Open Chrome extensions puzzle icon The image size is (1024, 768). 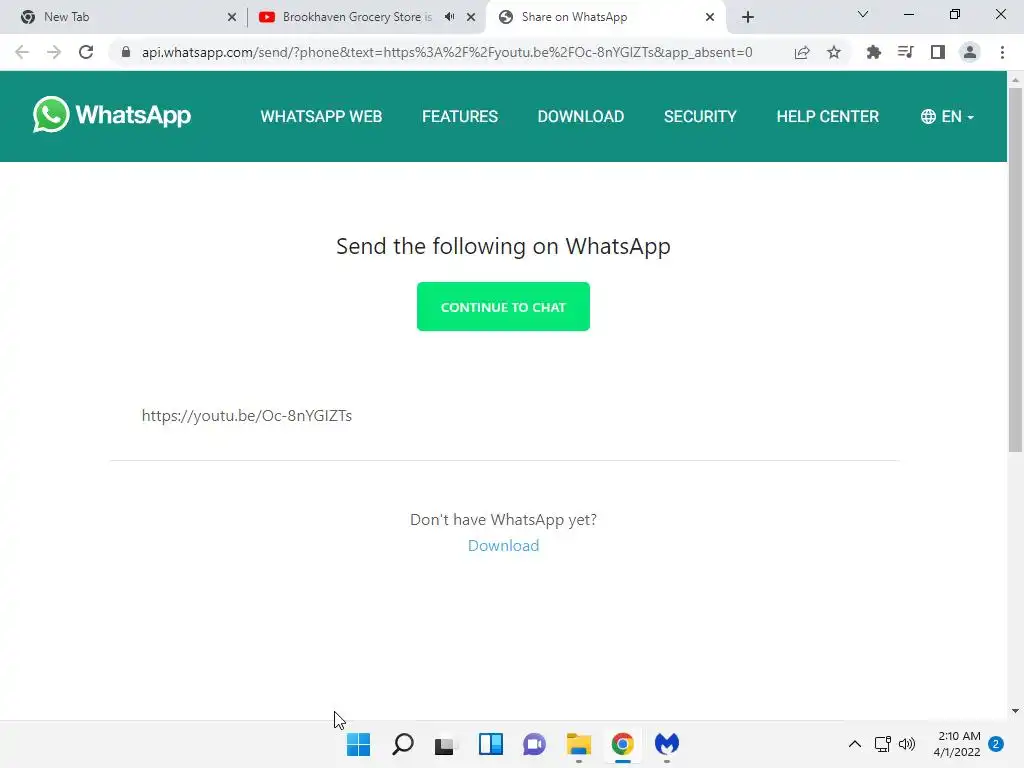873,52
